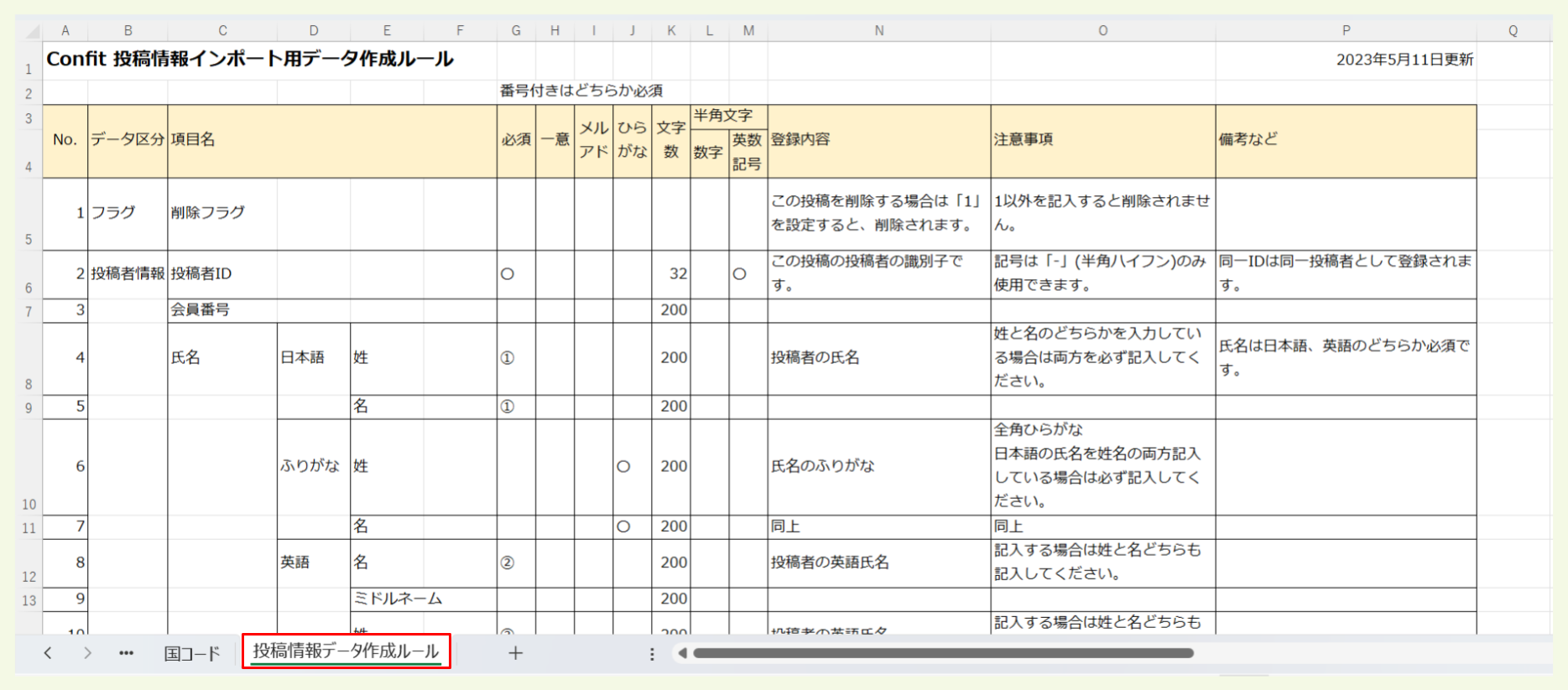Click the '日本語' cell
The width and height of the screenshot is (1568, 690).
[x=314, y=359]
